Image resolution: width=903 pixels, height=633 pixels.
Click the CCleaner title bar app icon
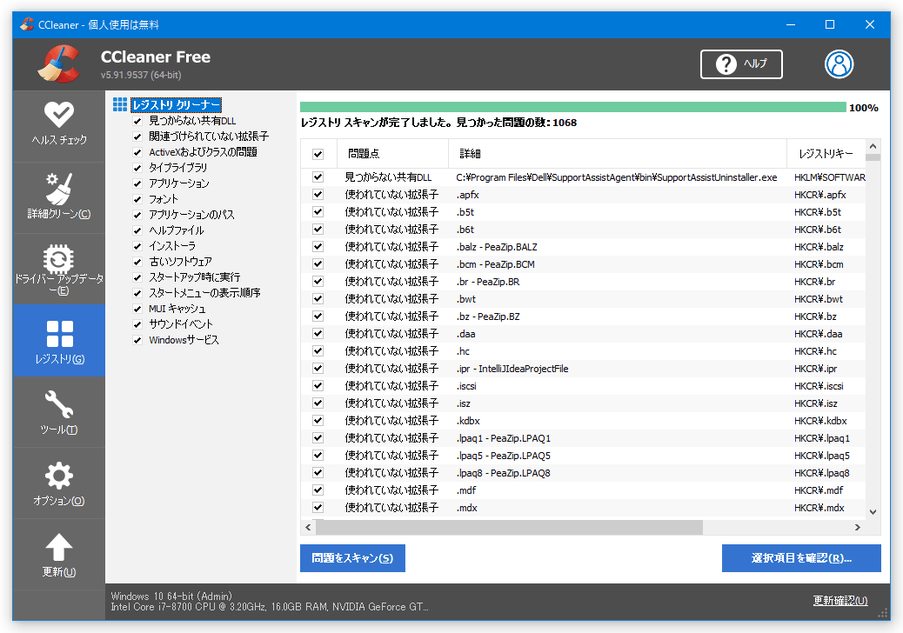26,24
